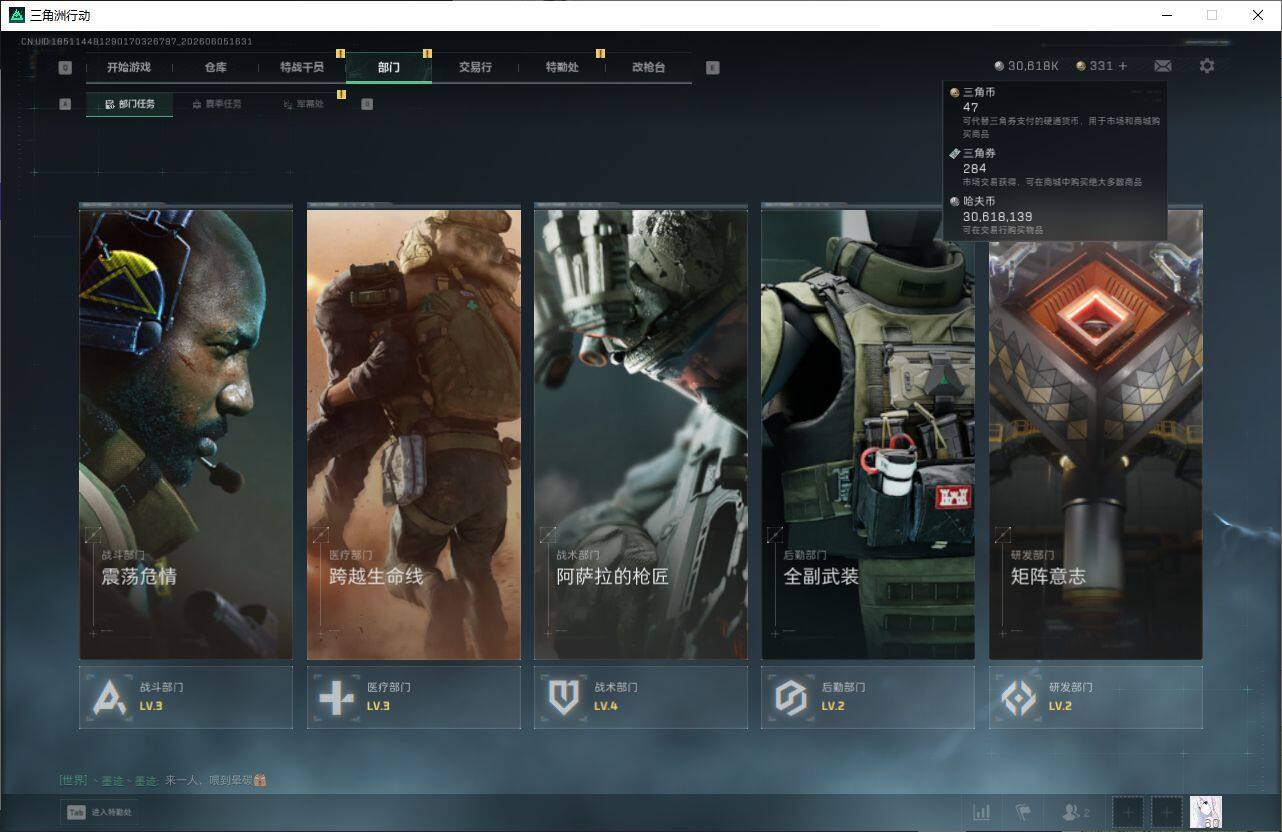Click the 战斗部门 LV.3 level panel
1282x832 pixels.
(186, 697)
